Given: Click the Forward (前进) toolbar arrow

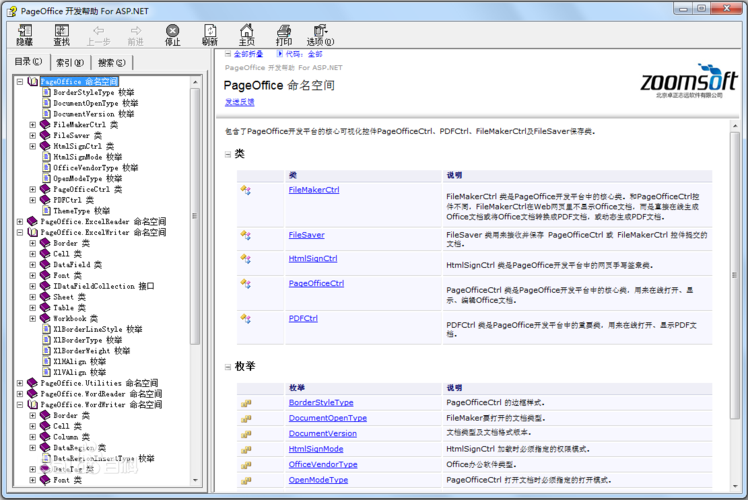Looking at the screenshot, I should 135,35.
